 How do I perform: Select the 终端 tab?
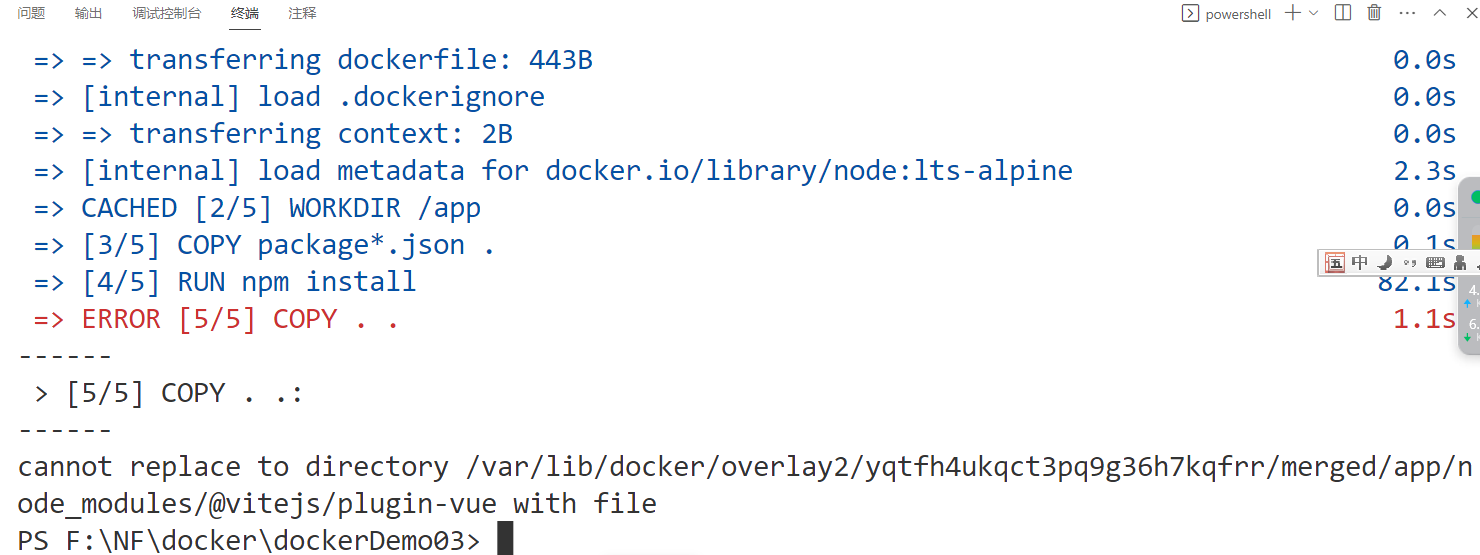coord(244,13)
